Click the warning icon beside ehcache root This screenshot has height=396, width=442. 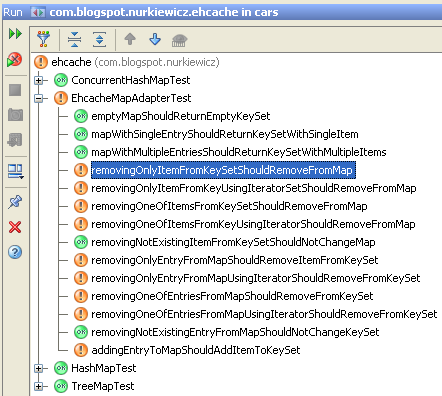click(x=41, y=62)
